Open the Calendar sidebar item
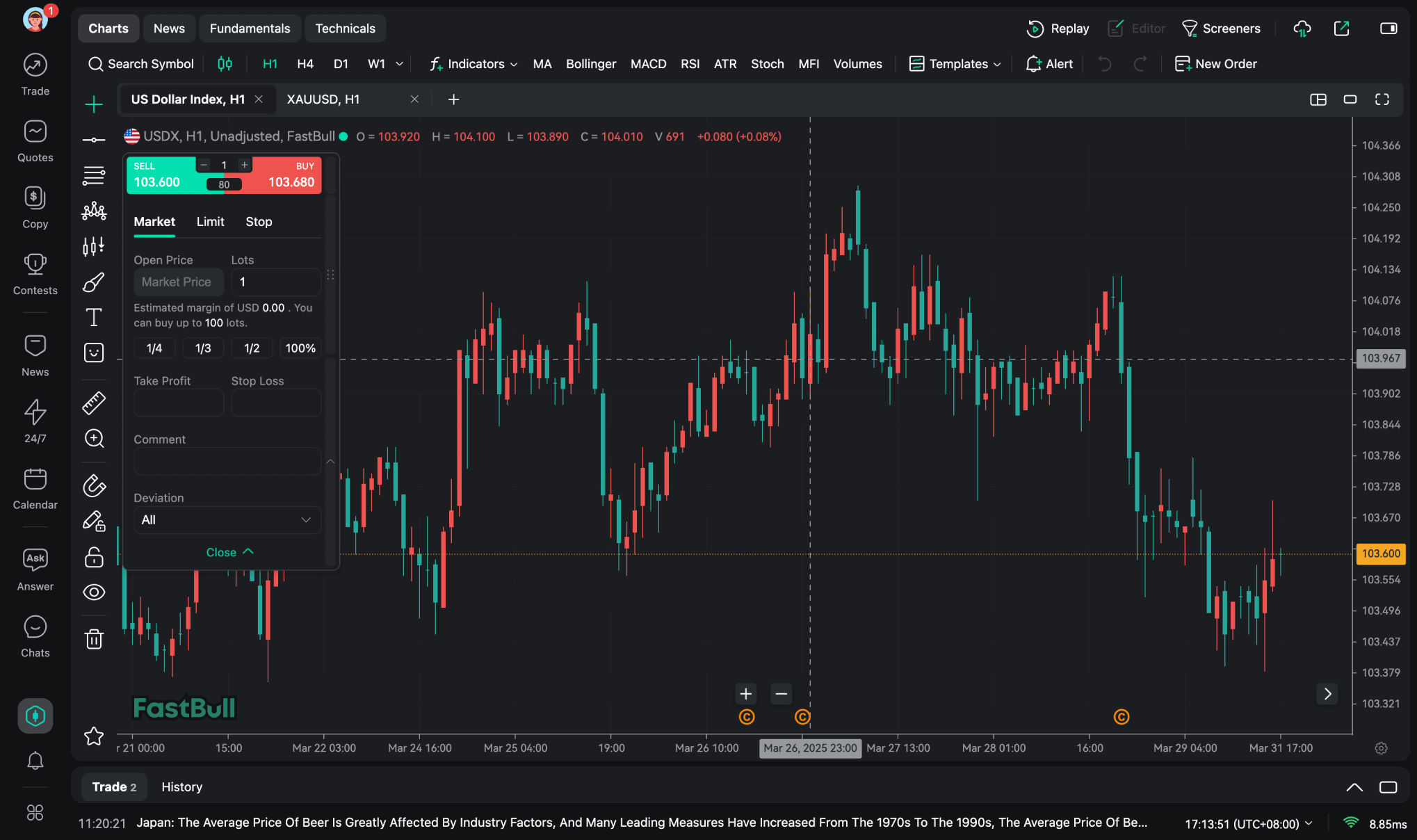The height and width of the screenshot is (840, 1417). pyautogui.click(x=35, y=488)
